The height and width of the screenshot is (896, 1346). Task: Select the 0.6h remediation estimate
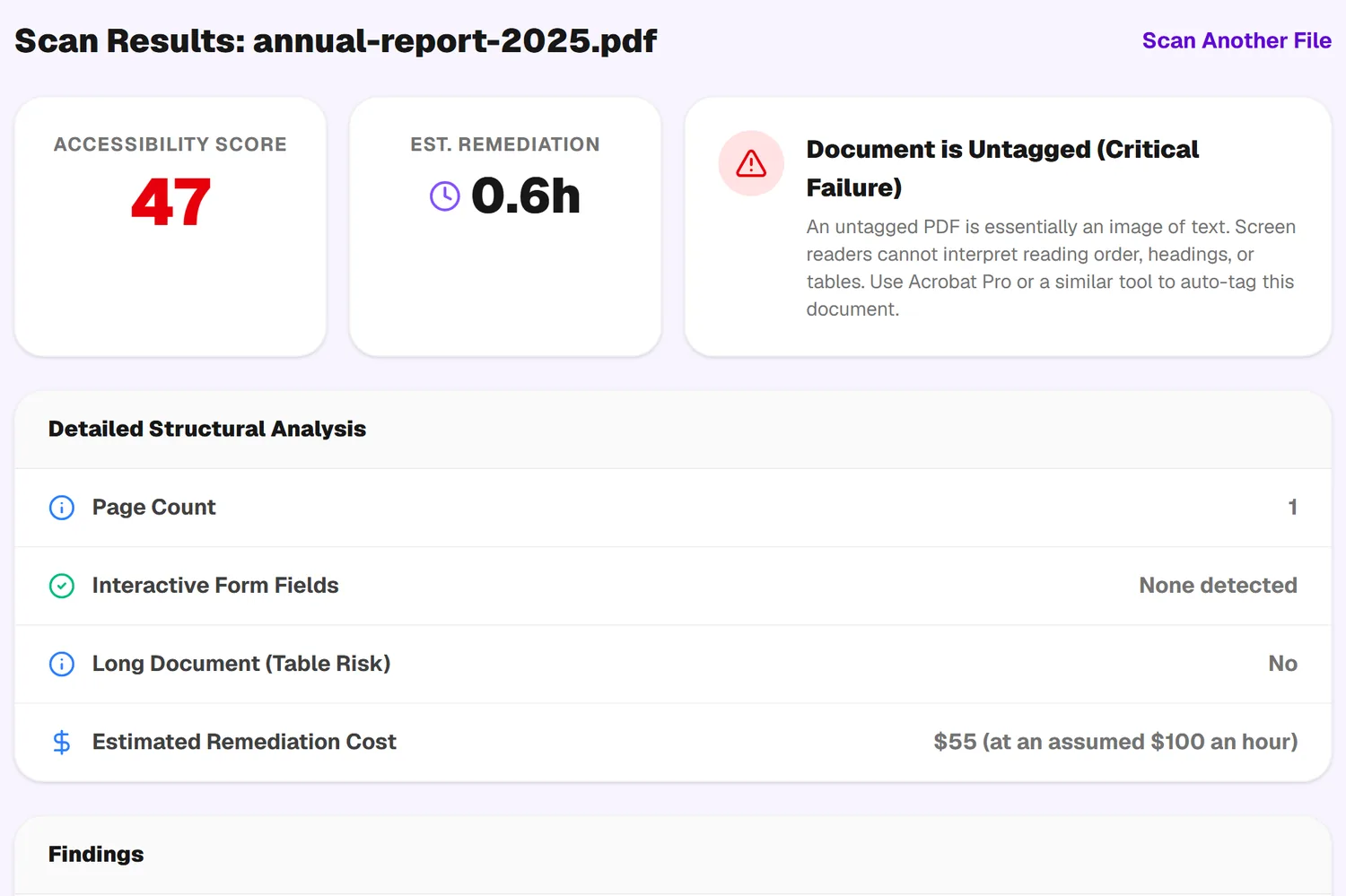(526, 196)
